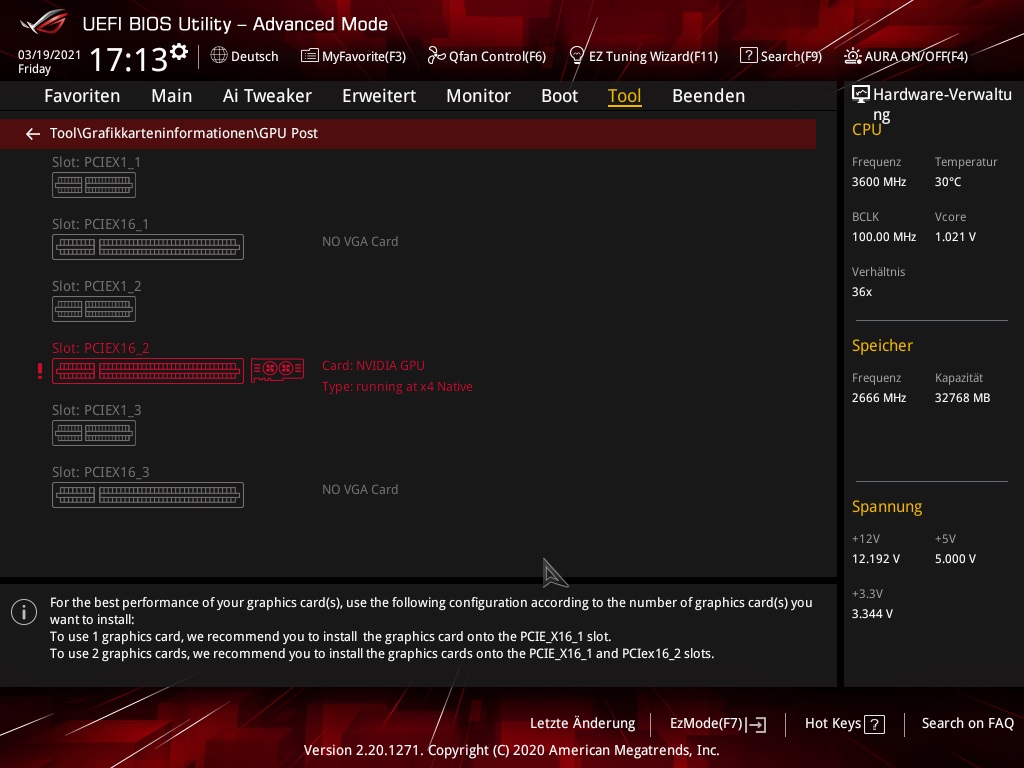Click Type: running at x4 Native
Screen dimensions: 1024x768
(397, 387)
